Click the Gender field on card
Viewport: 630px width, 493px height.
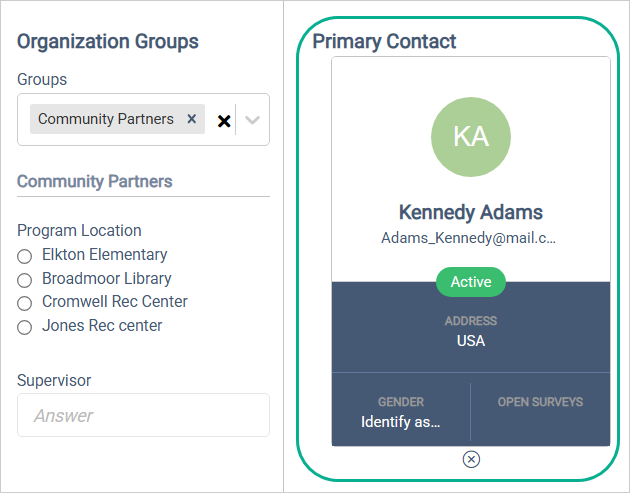[x=401, y=412]
